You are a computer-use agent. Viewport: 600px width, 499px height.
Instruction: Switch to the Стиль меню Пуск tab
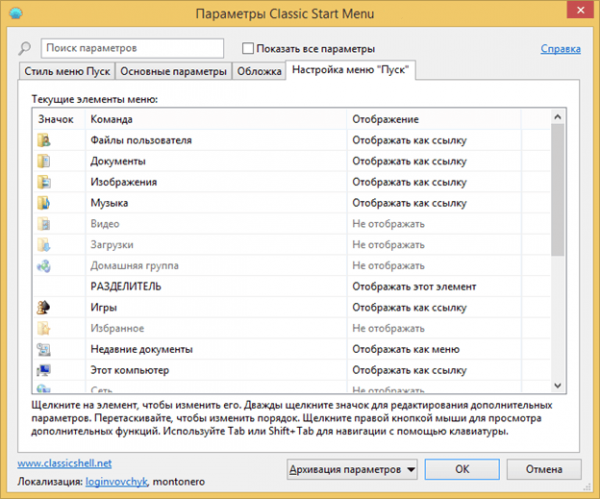[x=67, y=71]
